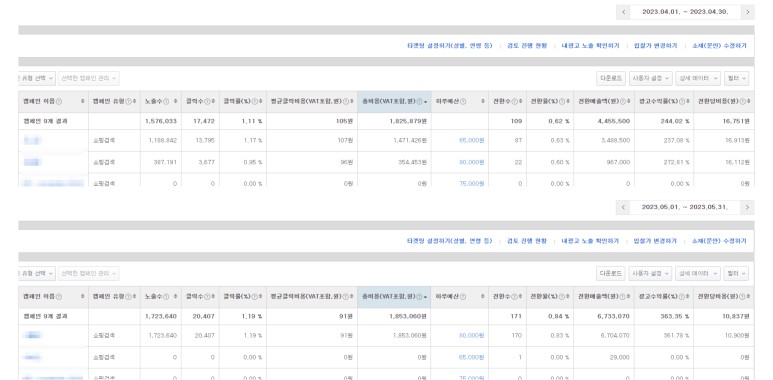Sort April table by 전환당비용 arrows
This screenshot has width=773, height=380.
point(749,102)
